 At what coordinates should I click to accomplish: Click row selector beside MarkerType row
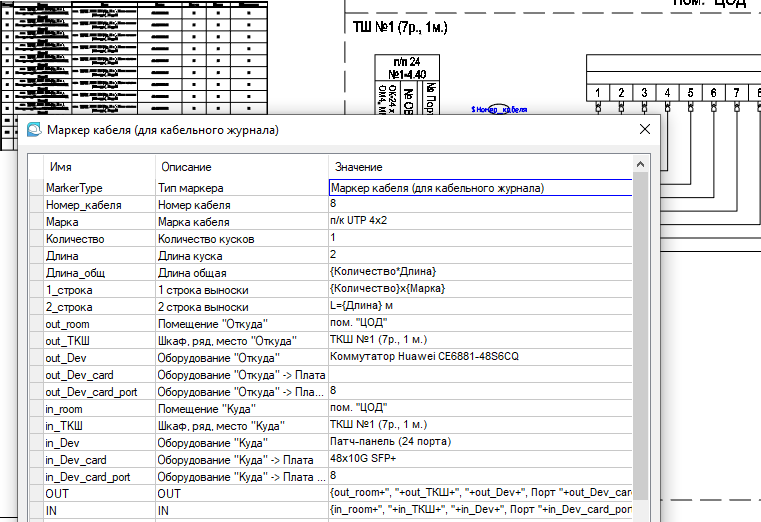click(x=36, y=188)
